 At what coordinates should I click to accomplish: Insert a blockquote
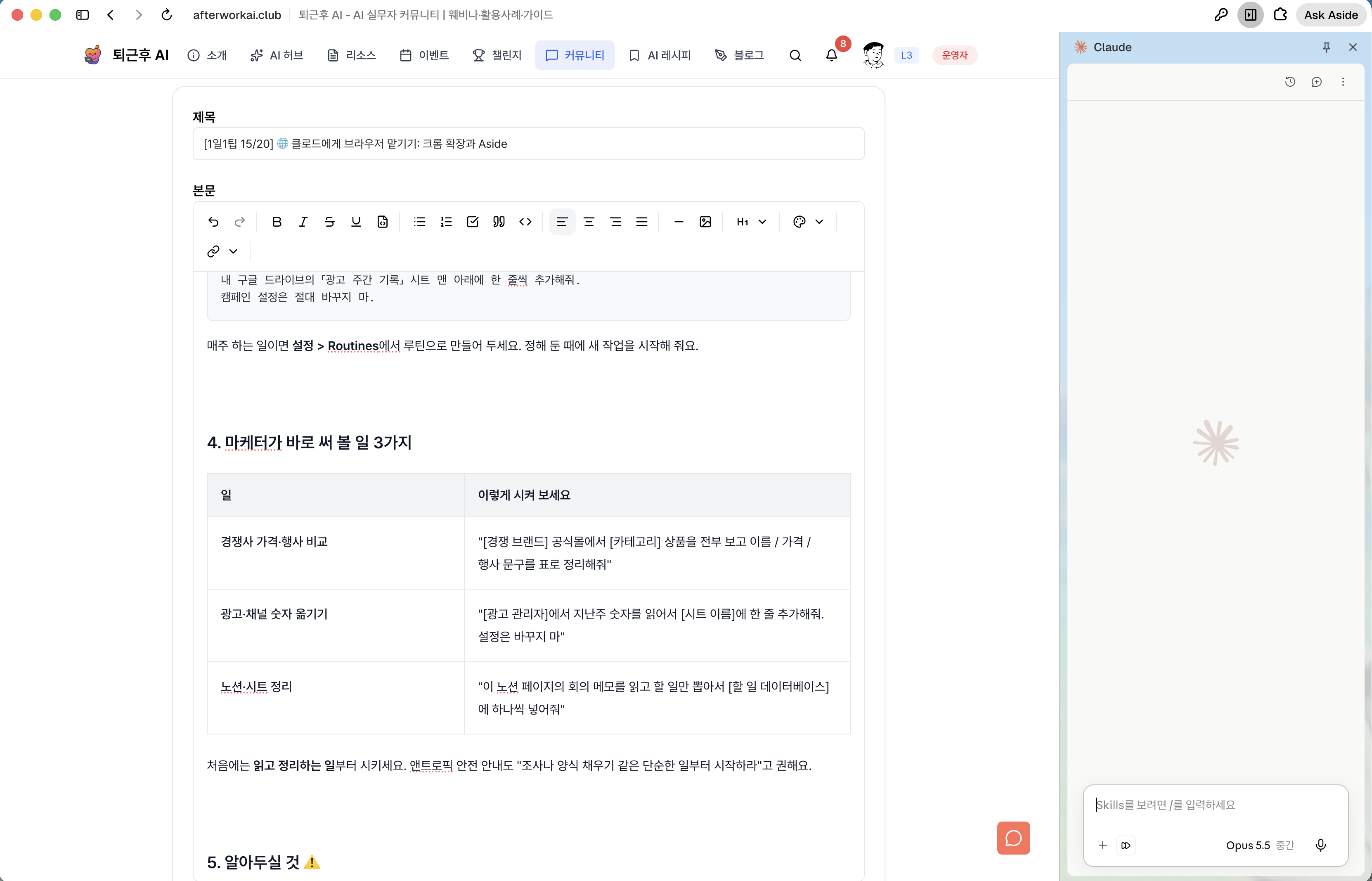(499, 222)
